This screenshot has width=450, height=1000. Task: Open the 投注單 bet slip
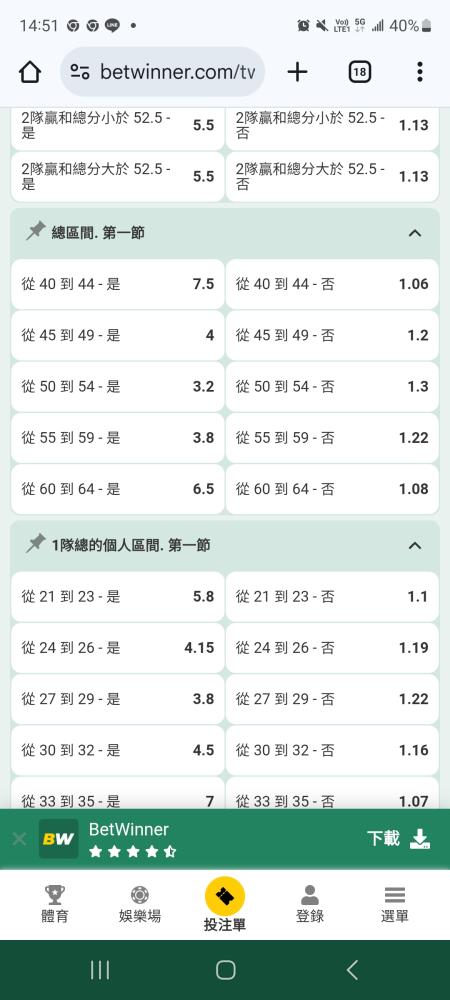pos(225,904)
